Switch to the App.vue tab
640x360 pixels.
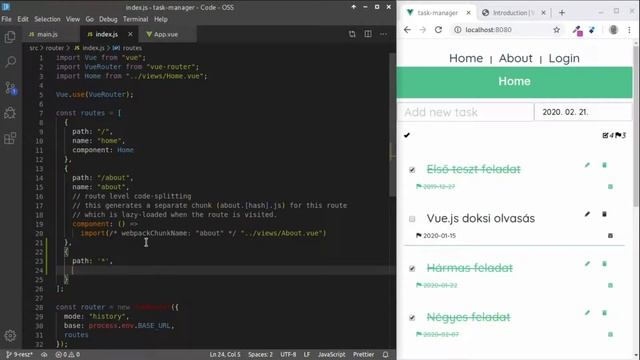pyautogui.click(x=166, y=34)
